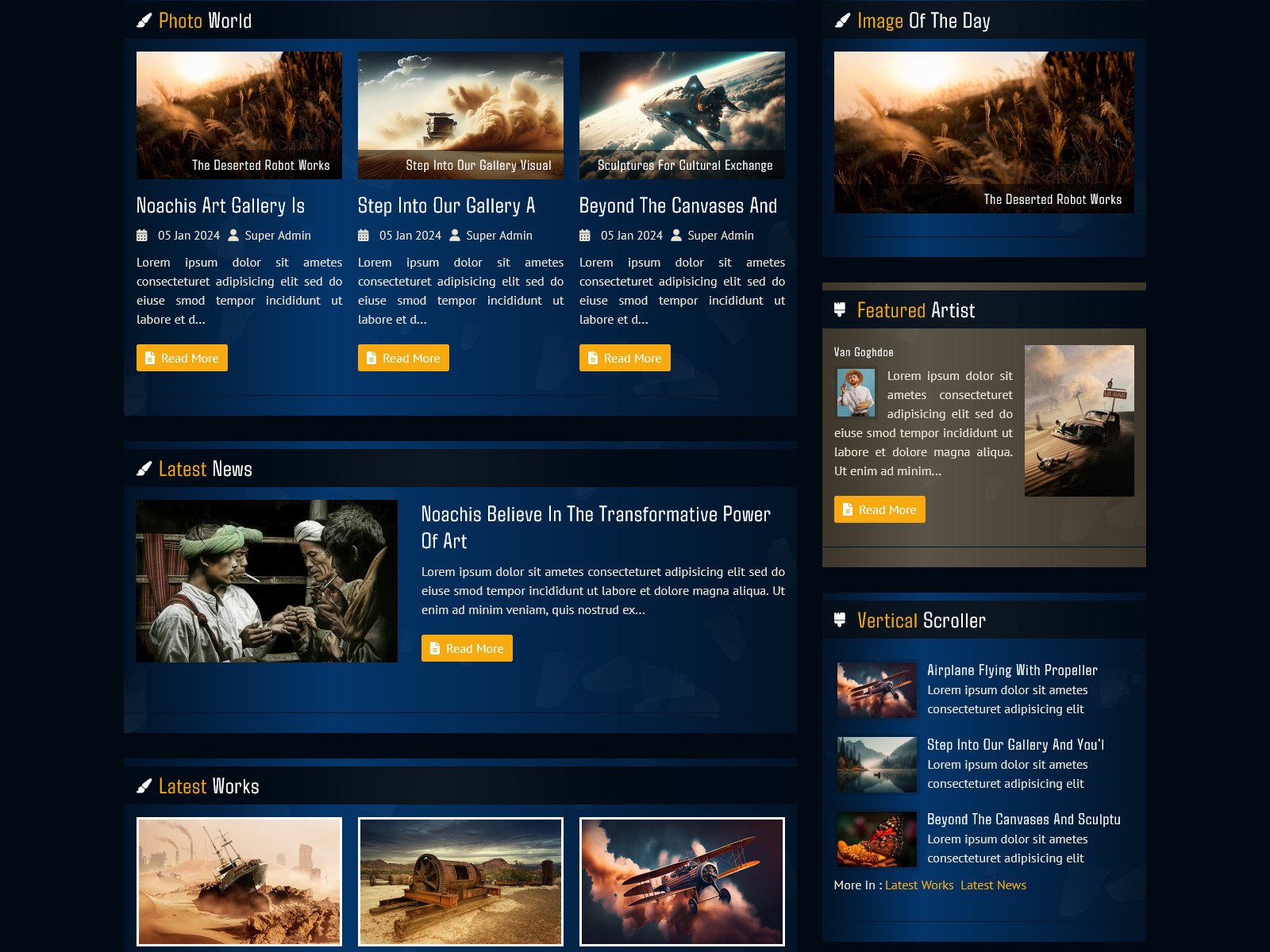Image resolution: width=1270 pixels, height=952 pixels.
Task: Click the user icon under Beyond The Canvases And
Action: [x=676, y=236]
